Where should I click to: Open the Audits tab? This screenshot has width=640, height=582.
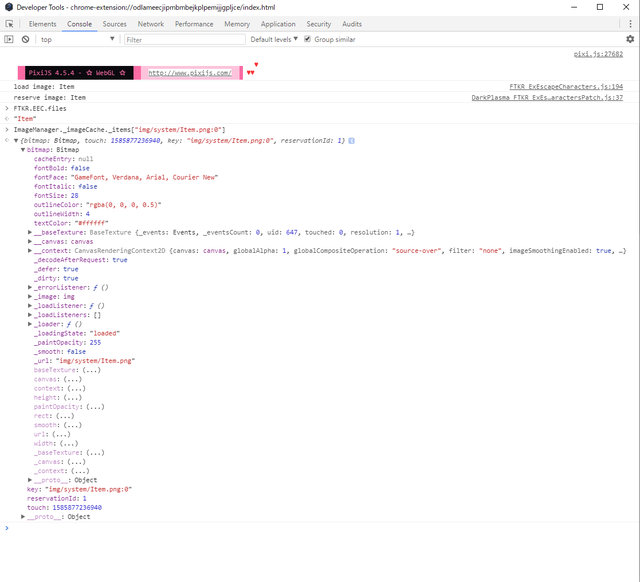point(352,24)
